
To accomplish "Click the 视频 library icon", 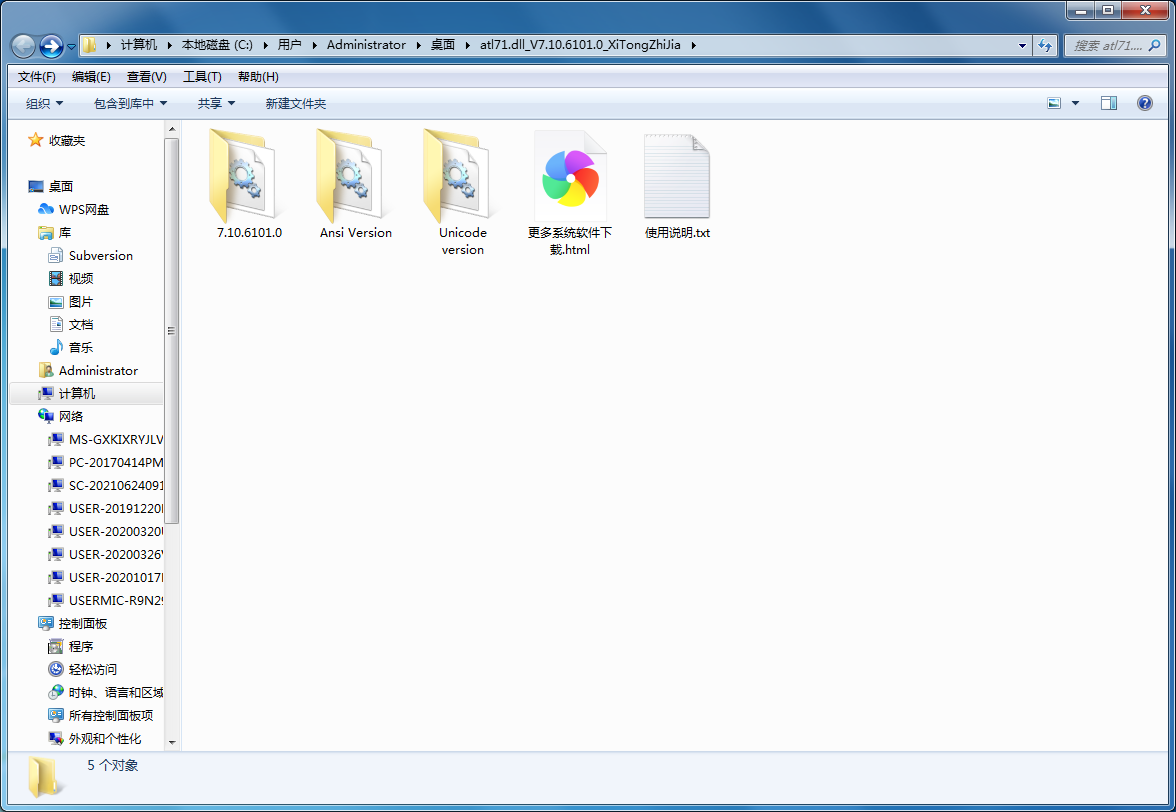I will point(56,279).
